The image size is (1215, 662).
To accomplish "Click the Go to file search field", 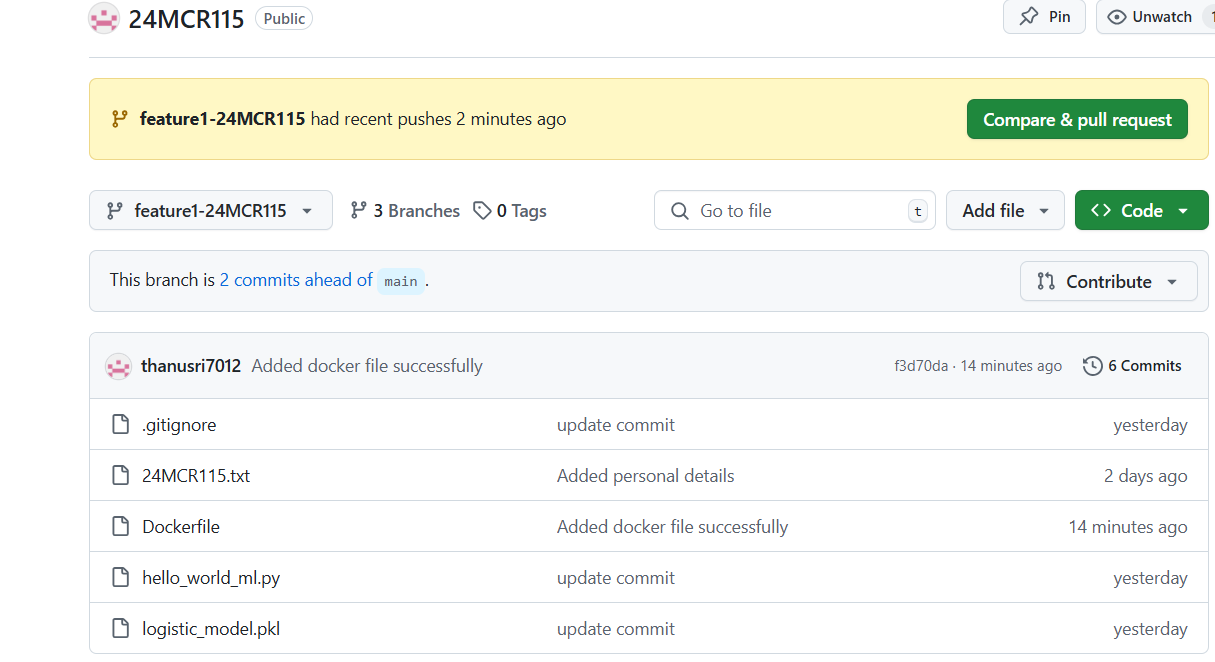I will (795, 210).
